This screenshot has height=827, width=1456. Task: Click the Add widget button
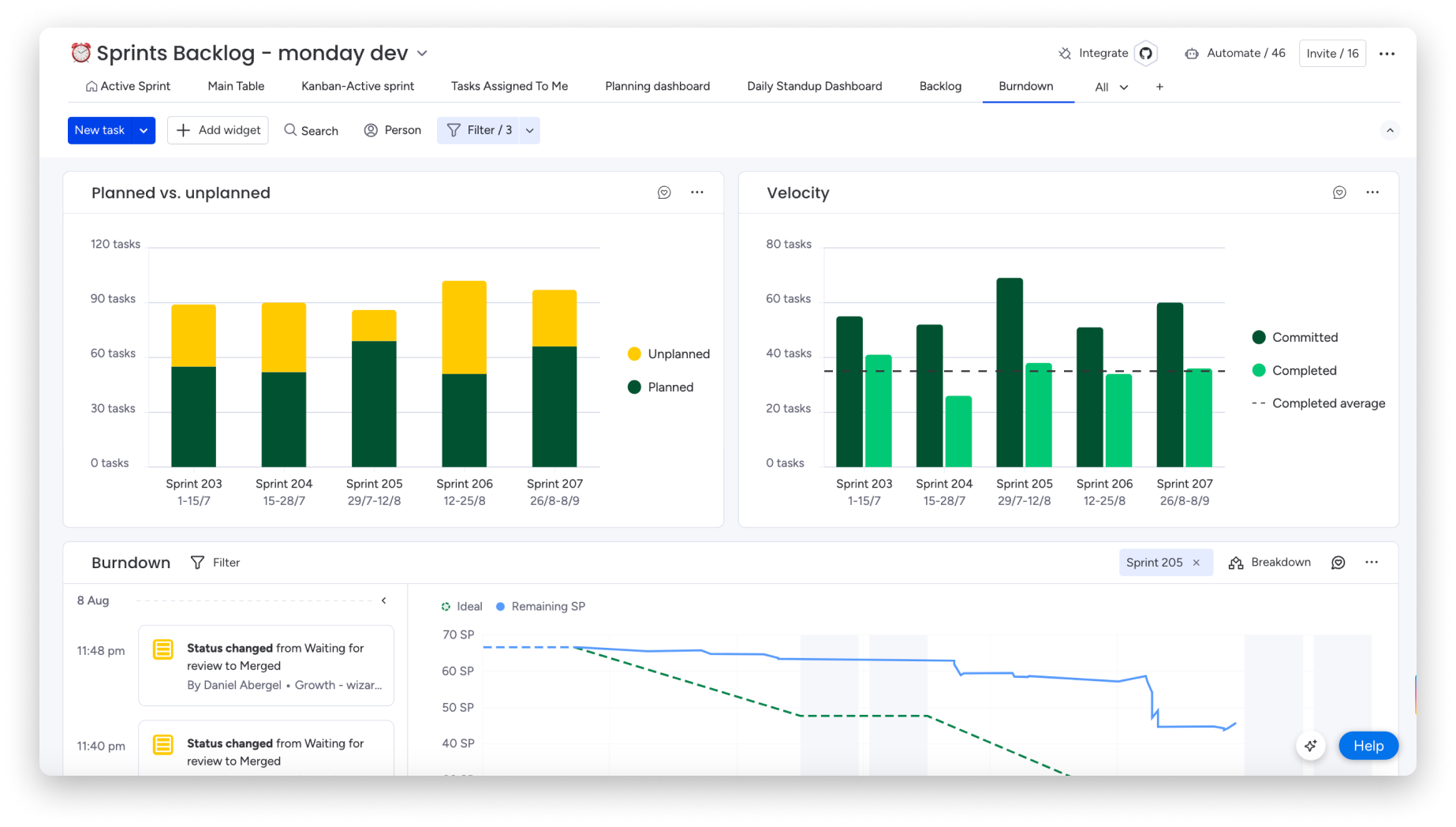(x=218, y=130)
